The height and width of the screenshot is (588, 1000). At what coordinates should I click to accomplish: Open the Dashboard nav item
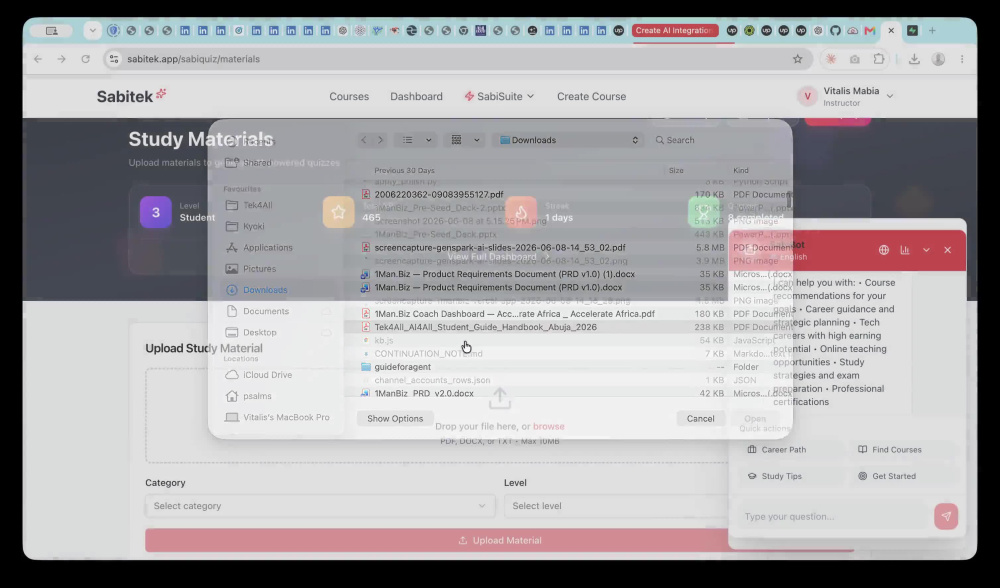(416, 96)
